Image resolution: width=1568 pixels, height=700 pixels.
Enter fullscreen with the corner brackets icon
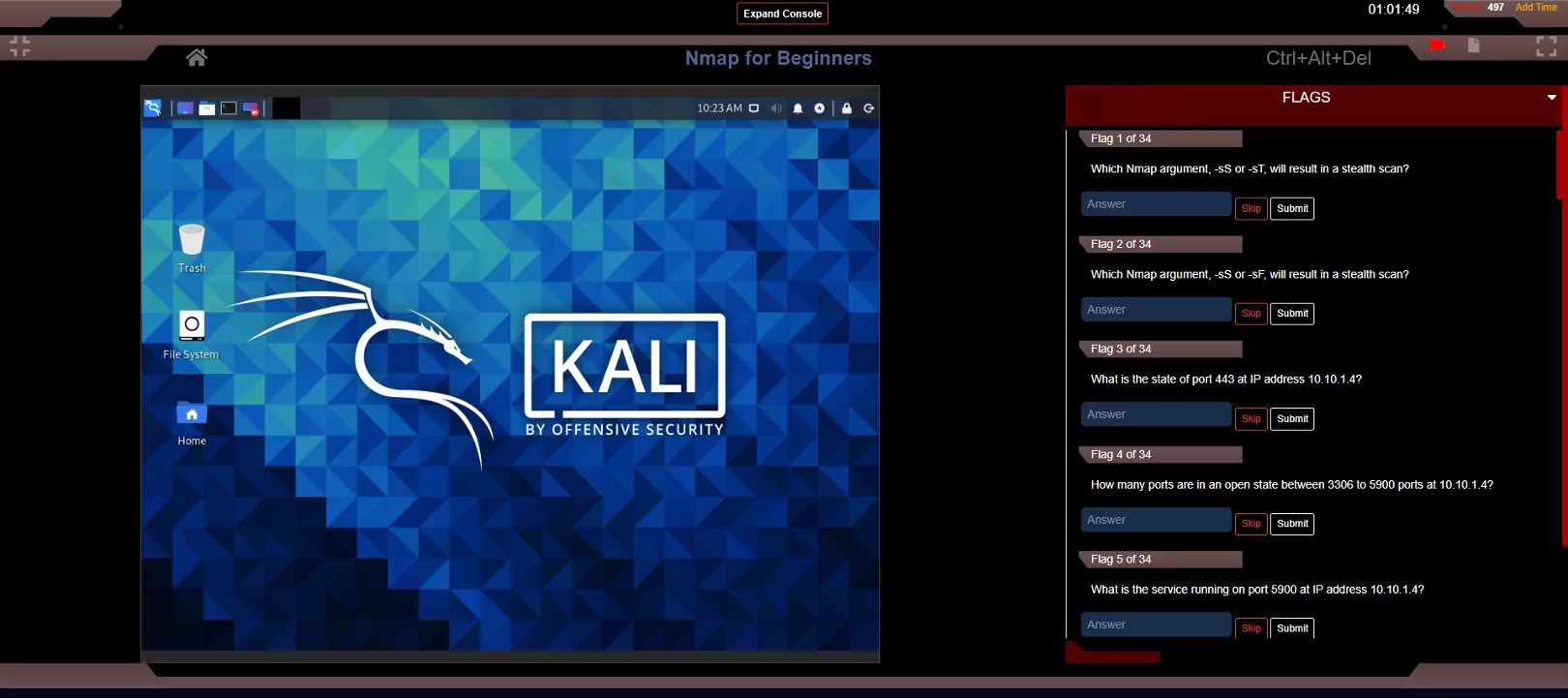point(1547,46)
